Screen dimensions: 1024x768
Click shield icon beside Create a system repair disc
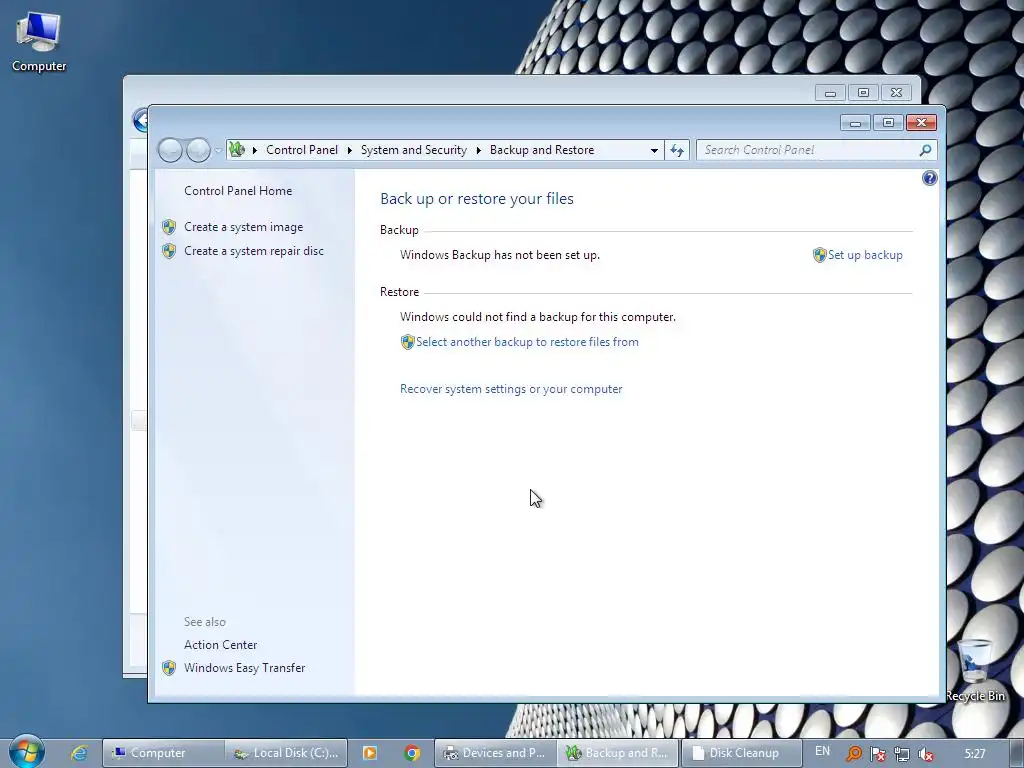pyautogui.click(x=169, y=251)
